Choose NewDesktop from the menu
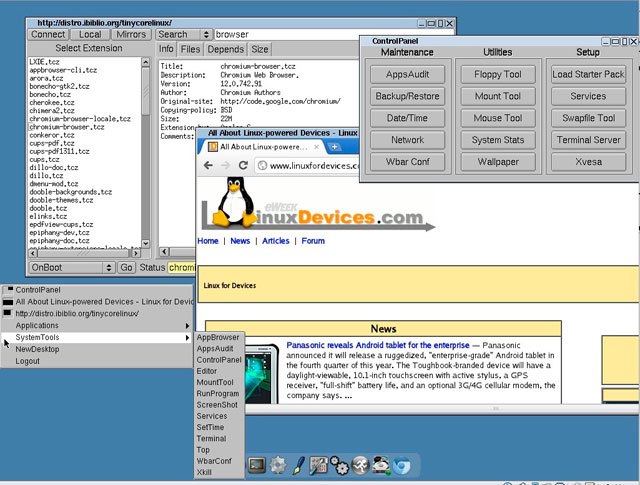This screenshot has height=485, width=640. coord(97,349)
